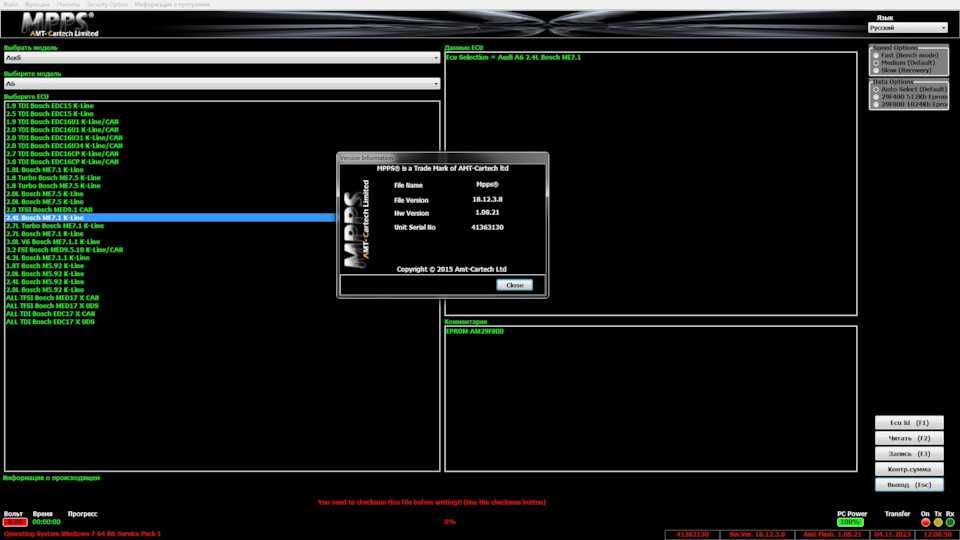Select 1.8T Bosch M5.92 K-Line
This screenshot has height=540, width=960.
pos(45,266)
